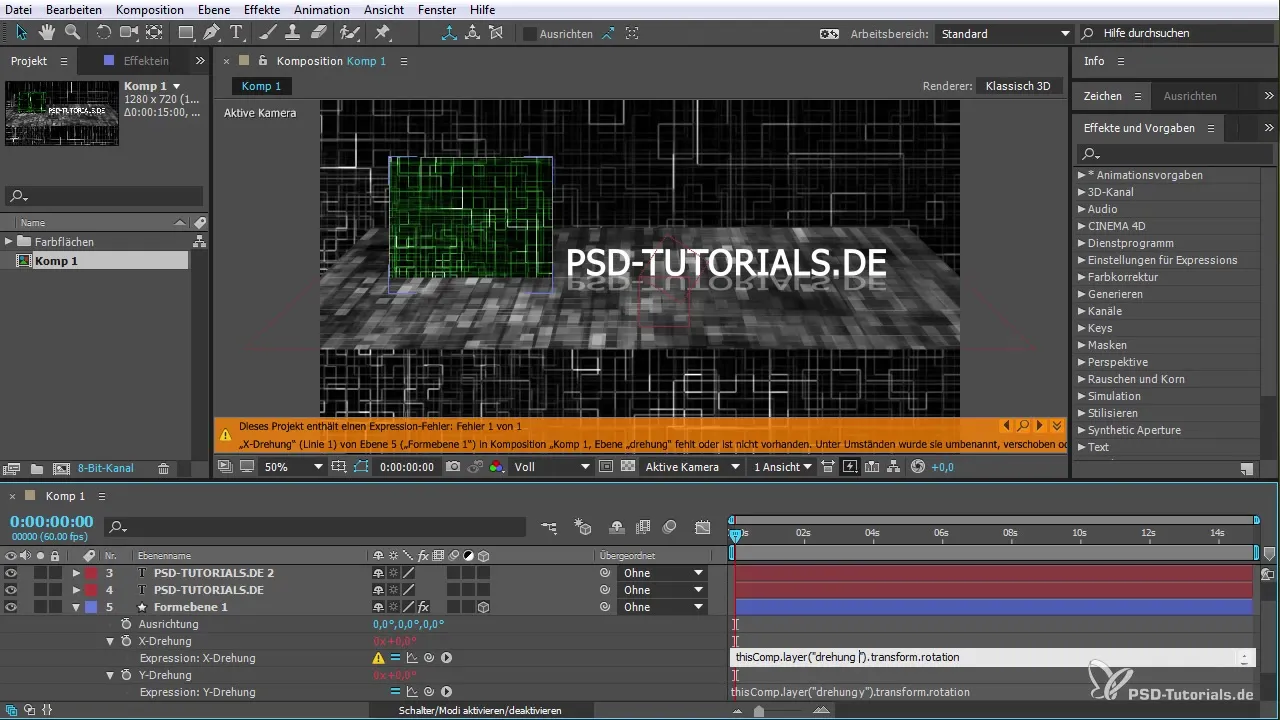
Task: Open the Arbeitsbereich Standard dropdown
Action: pos(1004,33)
